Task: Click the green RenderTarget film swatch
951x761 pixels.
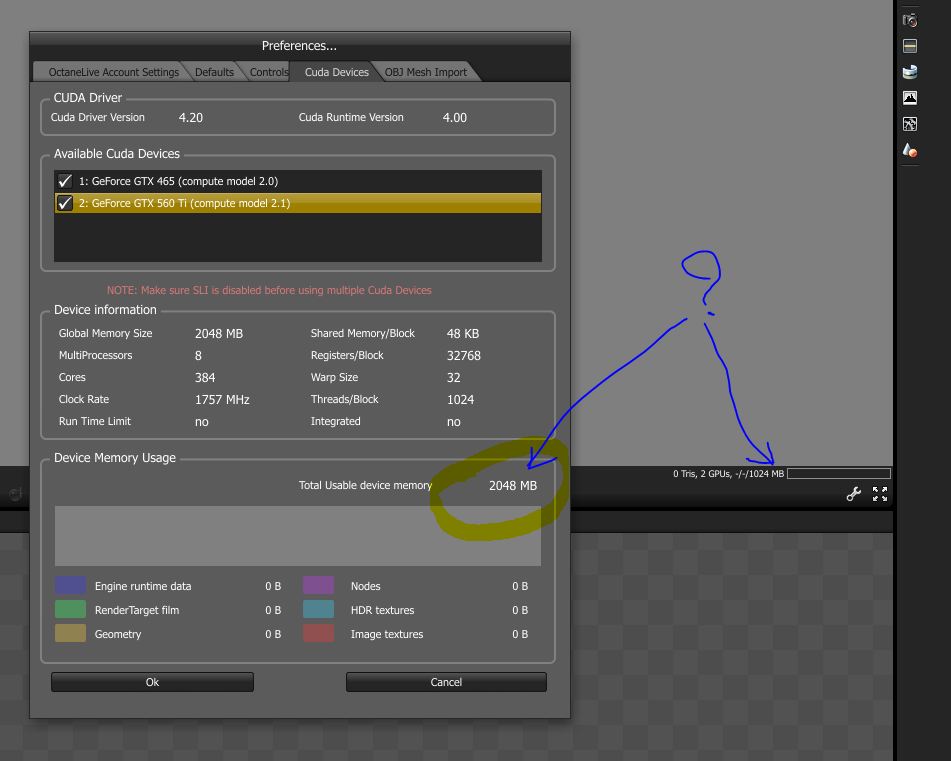Action: (x=70, y=609)
